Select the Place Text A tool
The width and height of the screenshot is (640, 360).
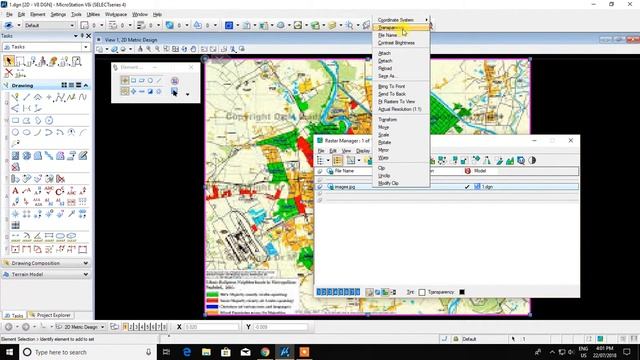[15, 191]
